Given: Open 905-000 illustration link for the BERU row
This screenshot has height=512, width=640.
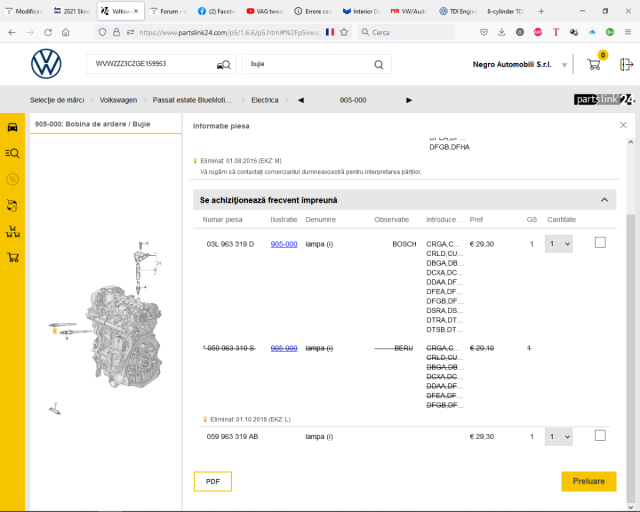Looking at the screenshot, I should point(284,348).
